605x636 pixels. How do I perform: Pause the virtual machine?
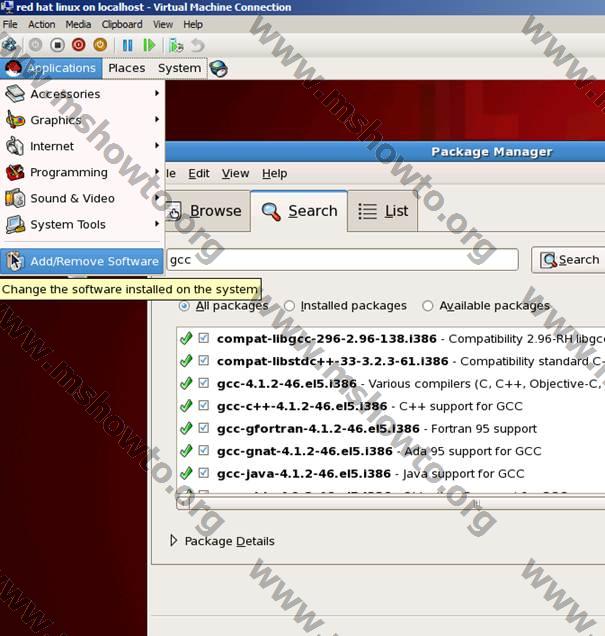point(127,45)
